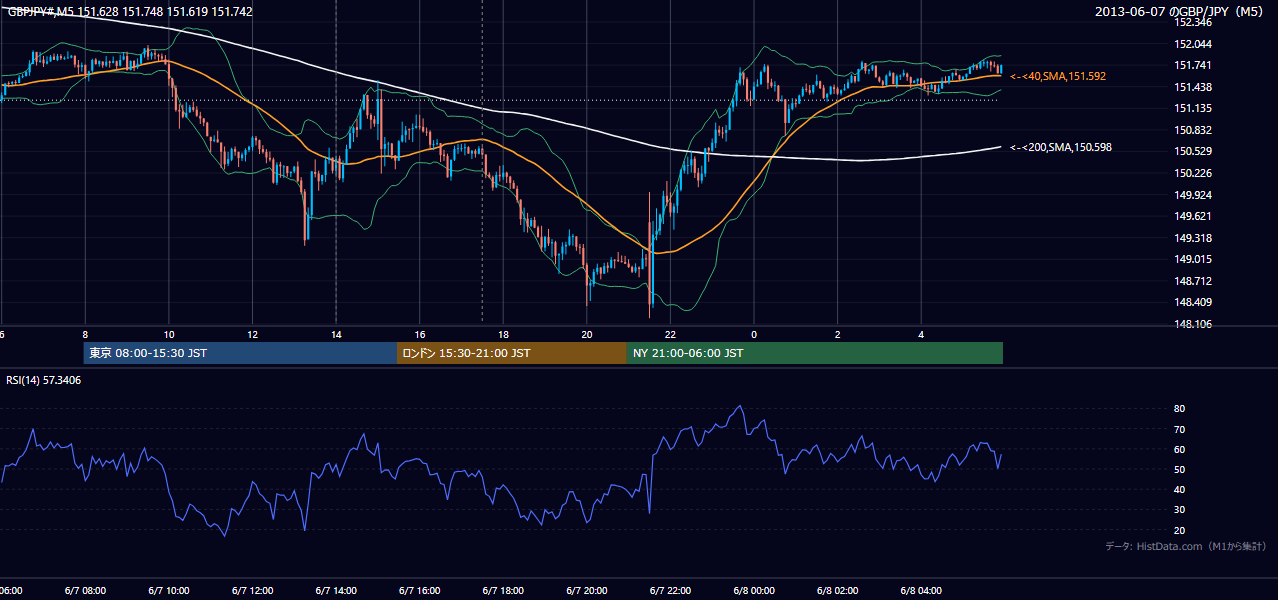Click the 6/7 08:00 date label
The image size is (1278, 600).
(x=85, y=591)
